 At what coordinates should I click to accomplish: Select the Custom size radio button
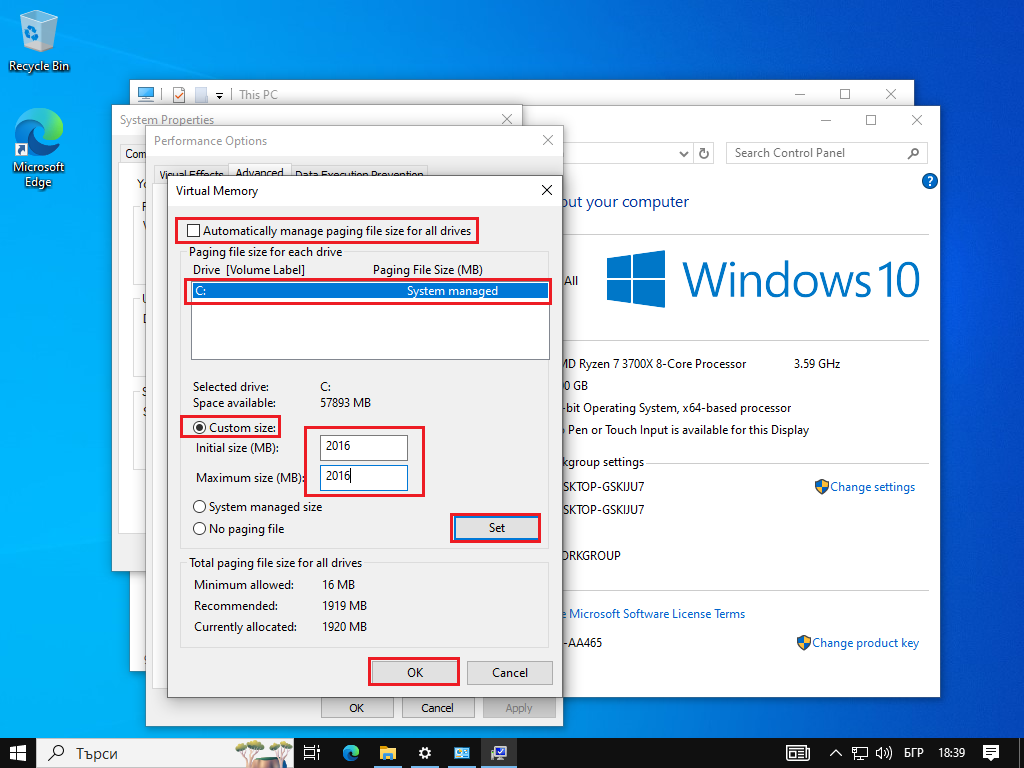(199, 428)
